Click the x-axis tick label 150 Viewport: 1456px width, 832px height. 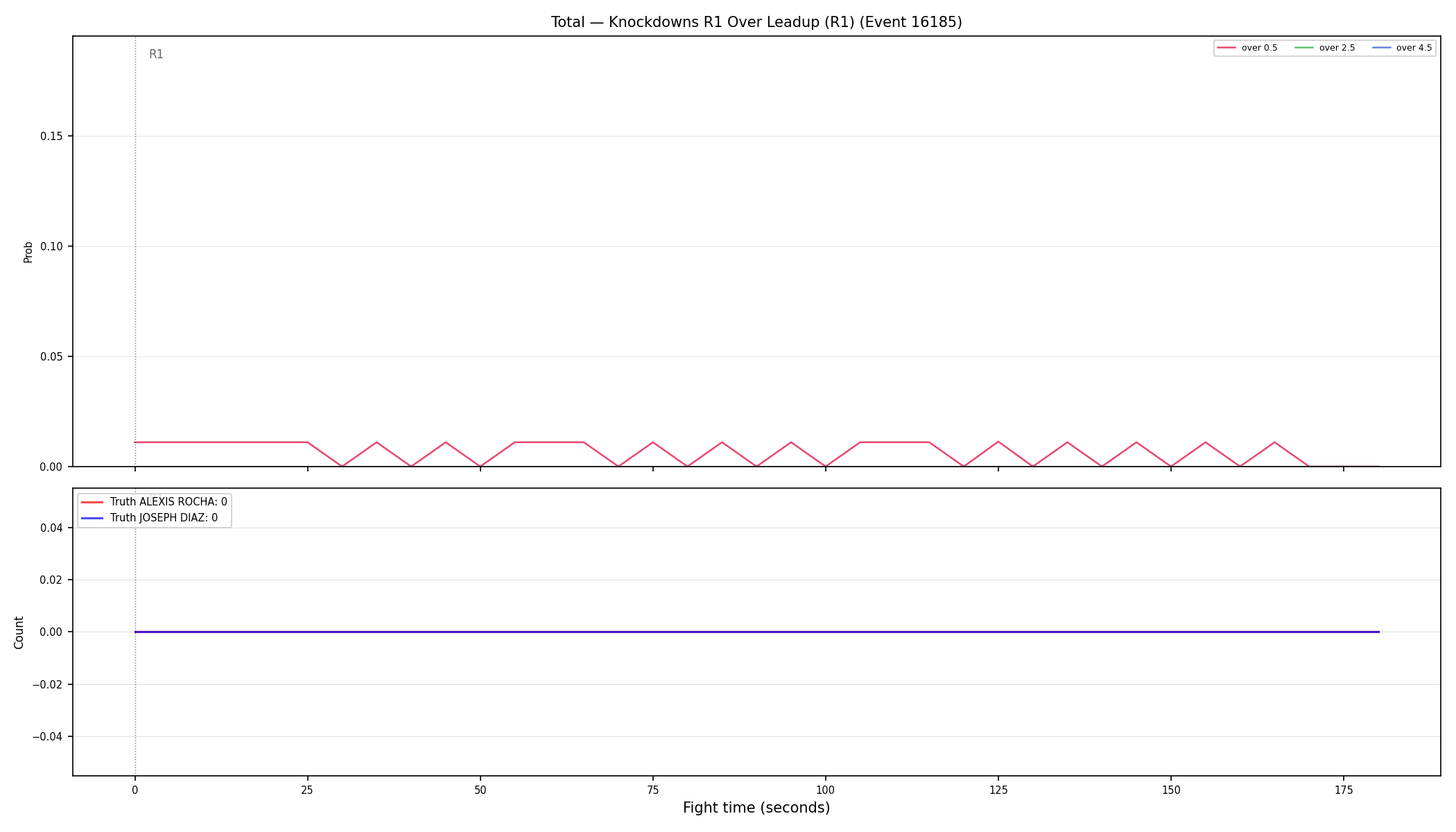(x=1170, y=790)
